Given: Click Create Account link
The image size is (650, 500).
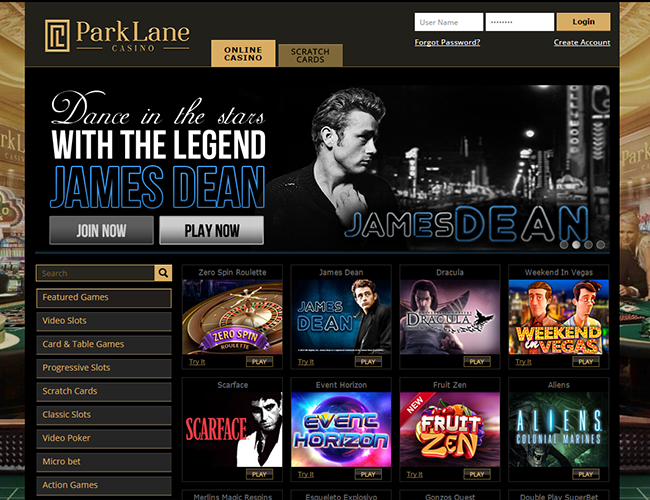Looking at the screenshot, I should [582, 42].
